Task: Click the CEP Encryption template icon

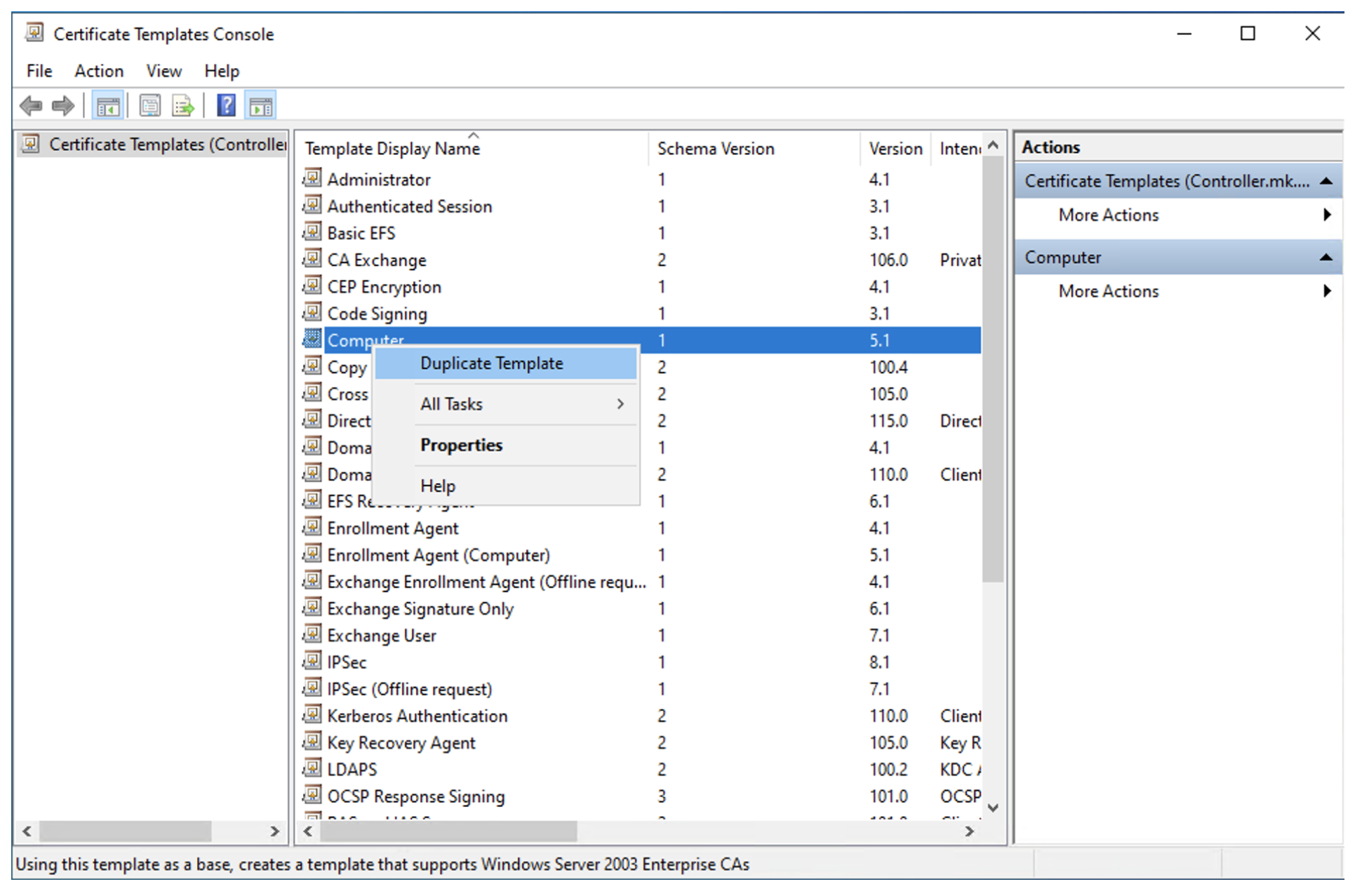Action: 312,286
